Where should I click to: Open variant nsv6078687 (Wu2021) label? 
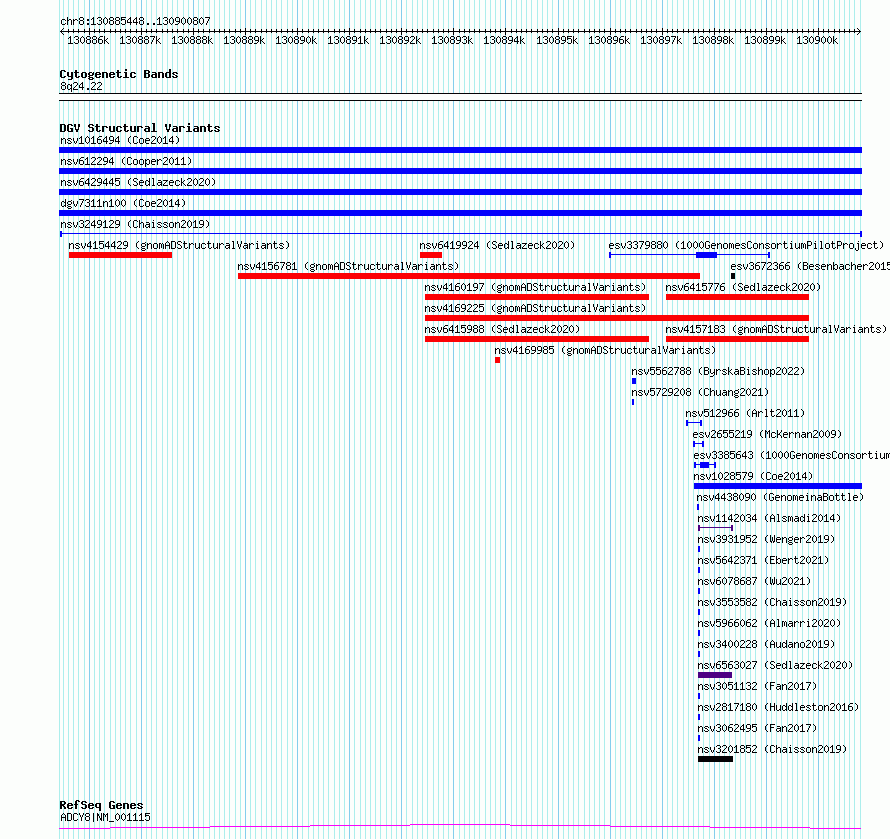pyautogui.click(x=754, y=581)
